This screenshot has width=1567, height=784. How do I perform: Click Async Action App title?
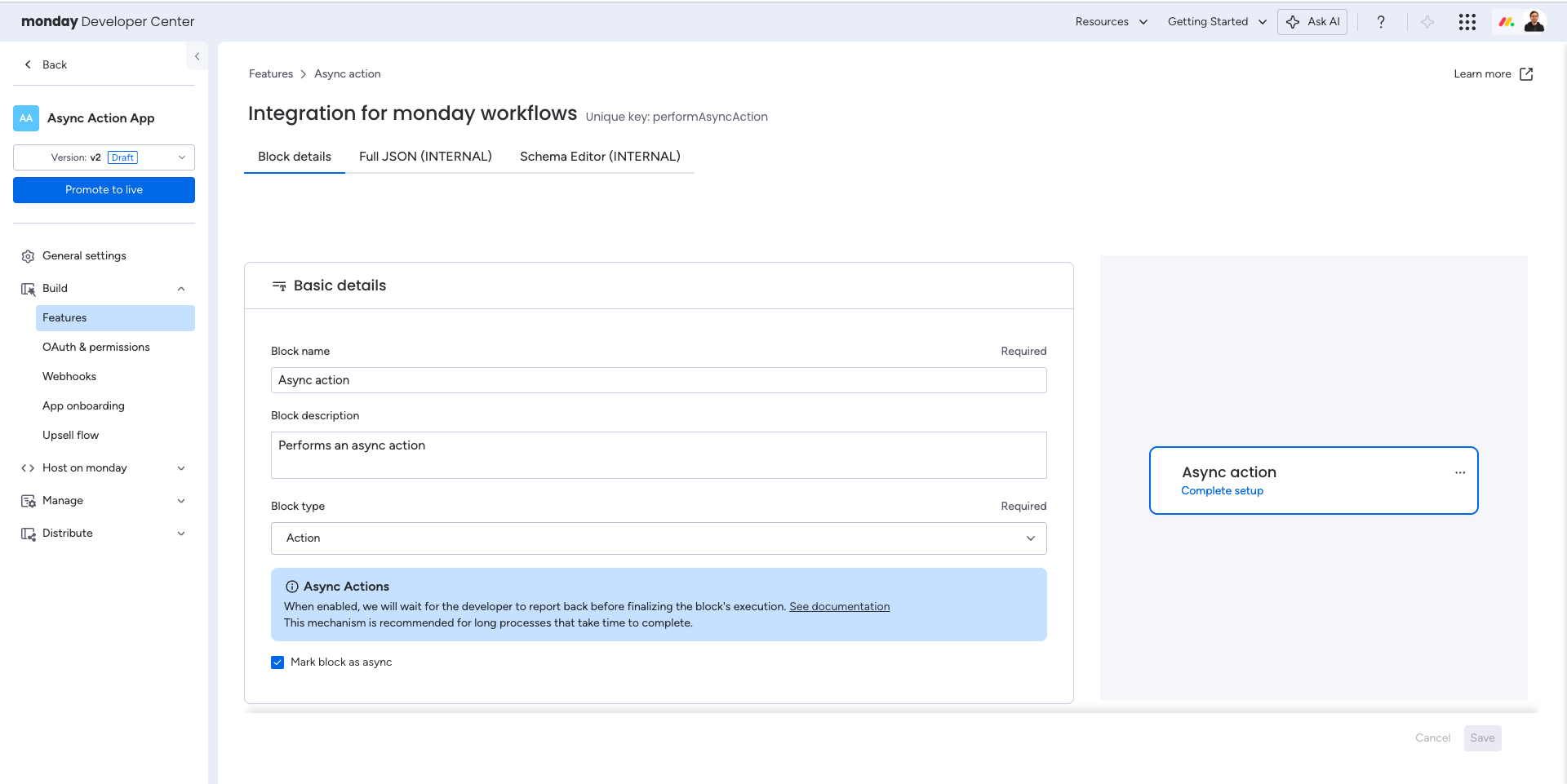pos(100,118)
